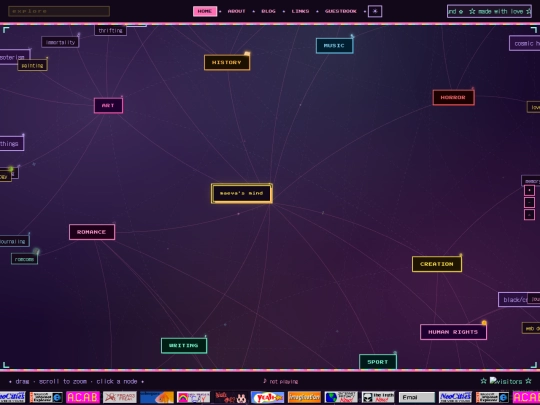Reset the map view with the triangle button
540x405 pixels.
529,215
